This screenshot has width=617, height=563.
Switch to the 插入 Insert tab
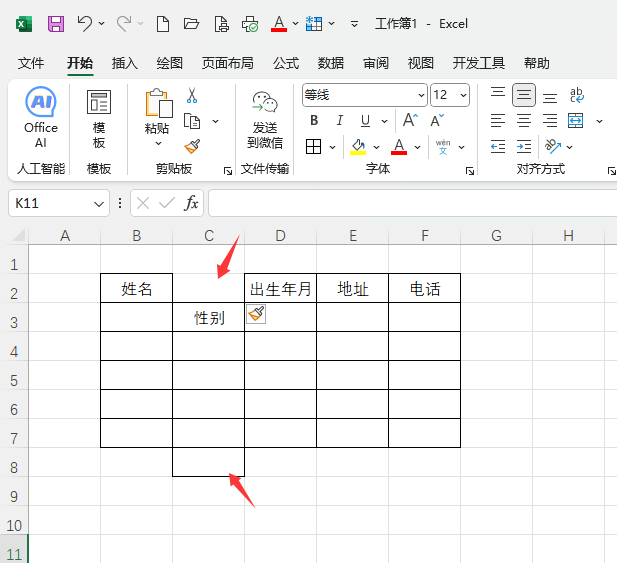(x=124, y=63)
